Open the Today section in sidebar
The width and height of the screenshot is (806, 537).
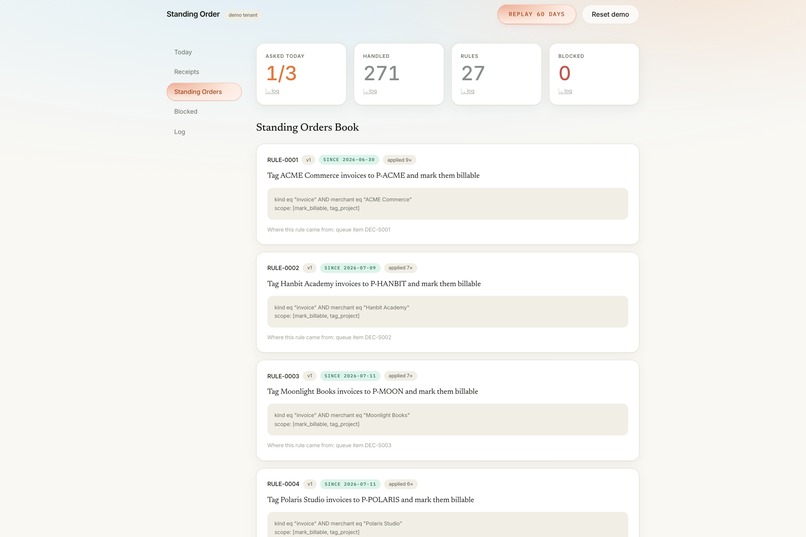click(x=183, y=52)
